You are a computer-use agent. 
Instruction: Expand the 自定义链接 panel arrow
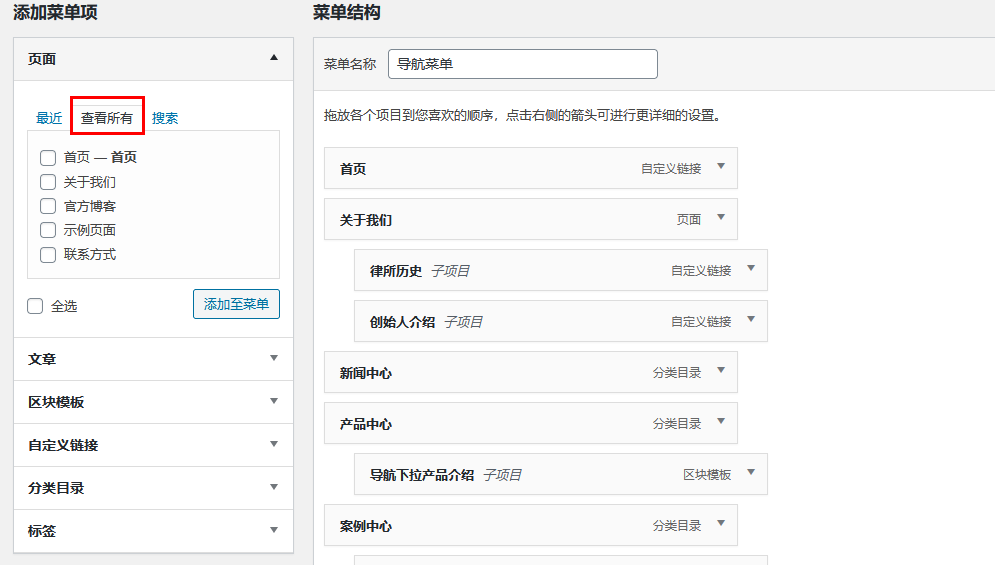pos(273,444)
